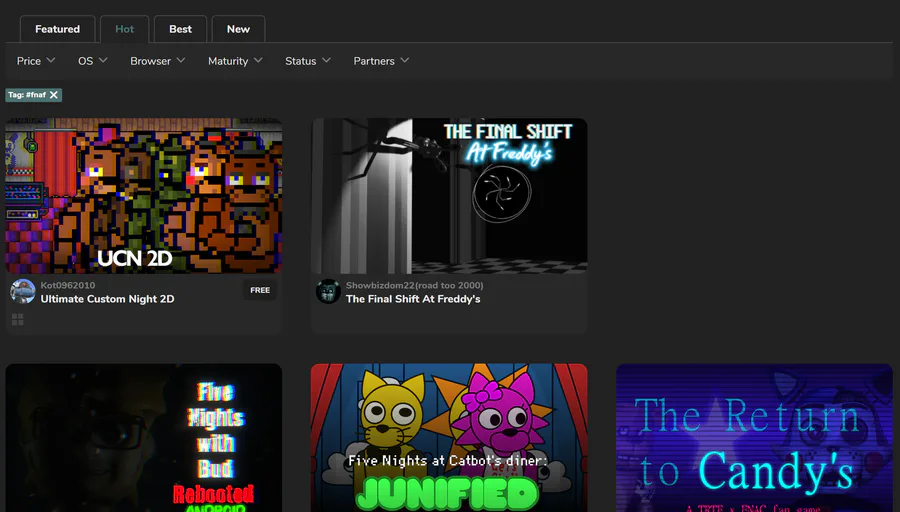Open Five Nights with Bud Rebooted thumbnail

click(x=143, y=437)
